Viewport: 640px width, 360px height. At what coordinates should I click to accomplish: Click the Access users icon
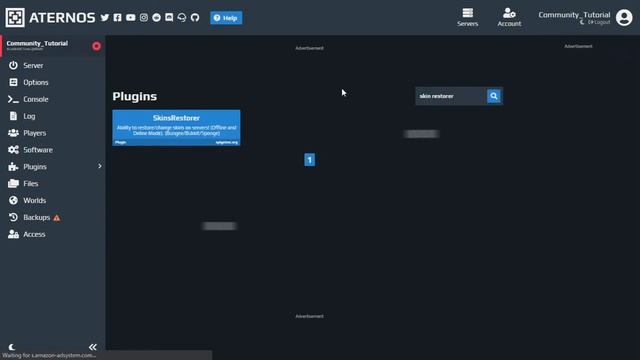pyautogui.click(x=13, y=234)
